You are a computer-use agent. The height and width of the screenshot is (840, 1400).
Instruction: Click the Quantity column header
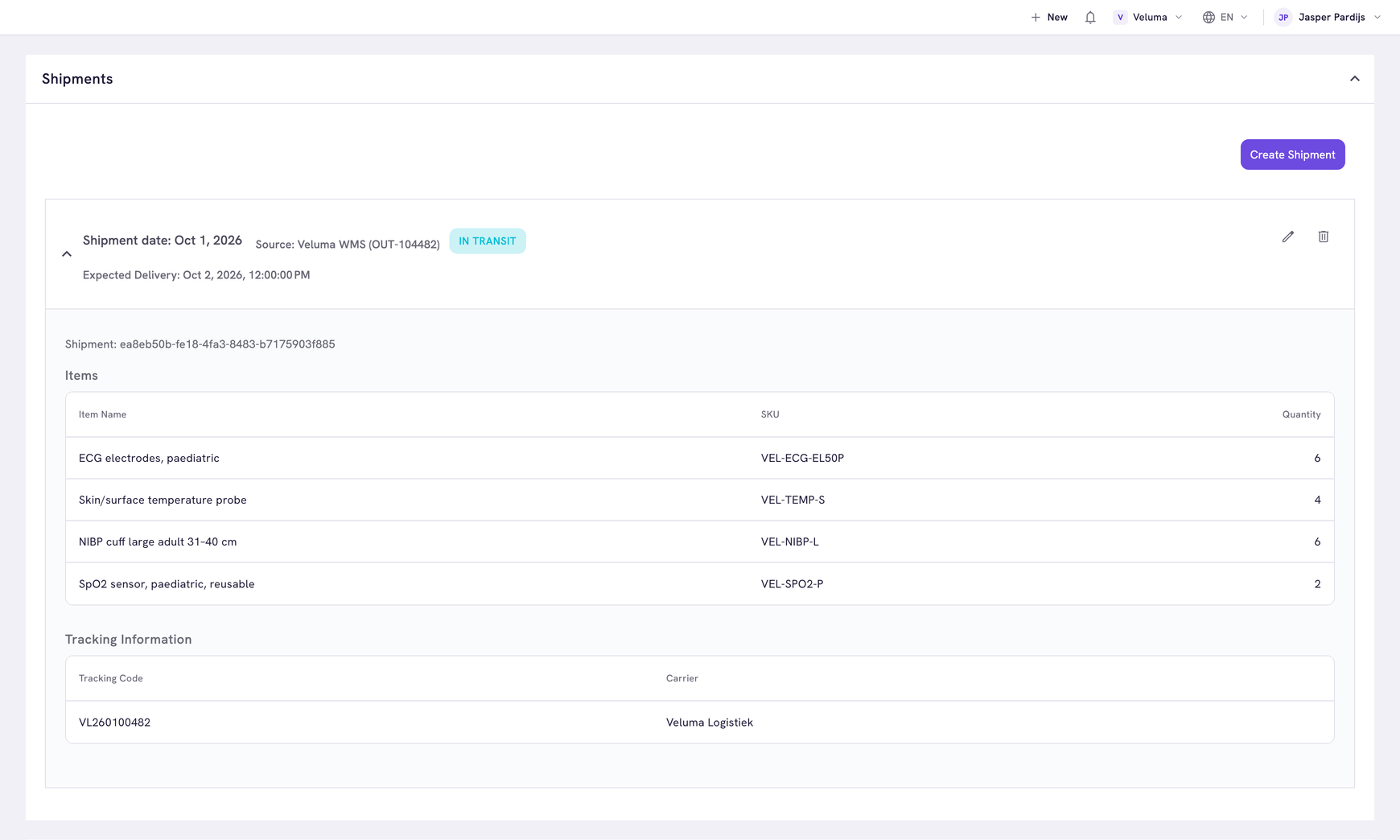1301,414
